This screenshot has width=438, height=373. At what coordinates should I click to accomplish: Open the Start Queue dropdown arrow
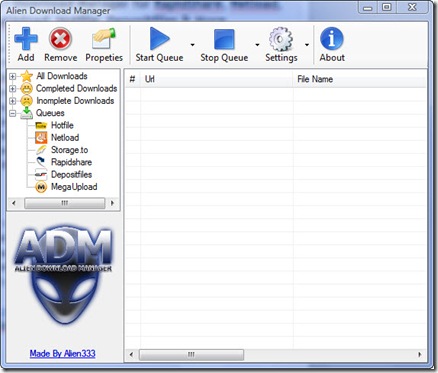[192, 45]
